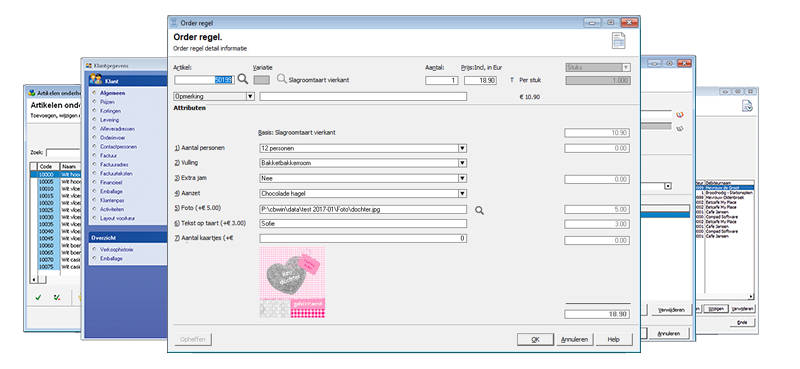Click the Opmerking text input field
The width and height of the screenshot is (800, 369).
363,96
